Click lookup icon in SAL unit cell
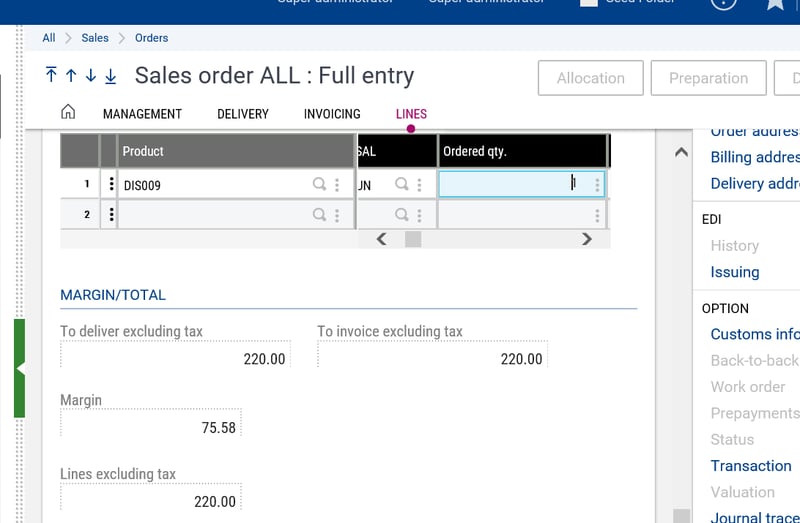This screenshot has width=800, height=523. [402, 184]
